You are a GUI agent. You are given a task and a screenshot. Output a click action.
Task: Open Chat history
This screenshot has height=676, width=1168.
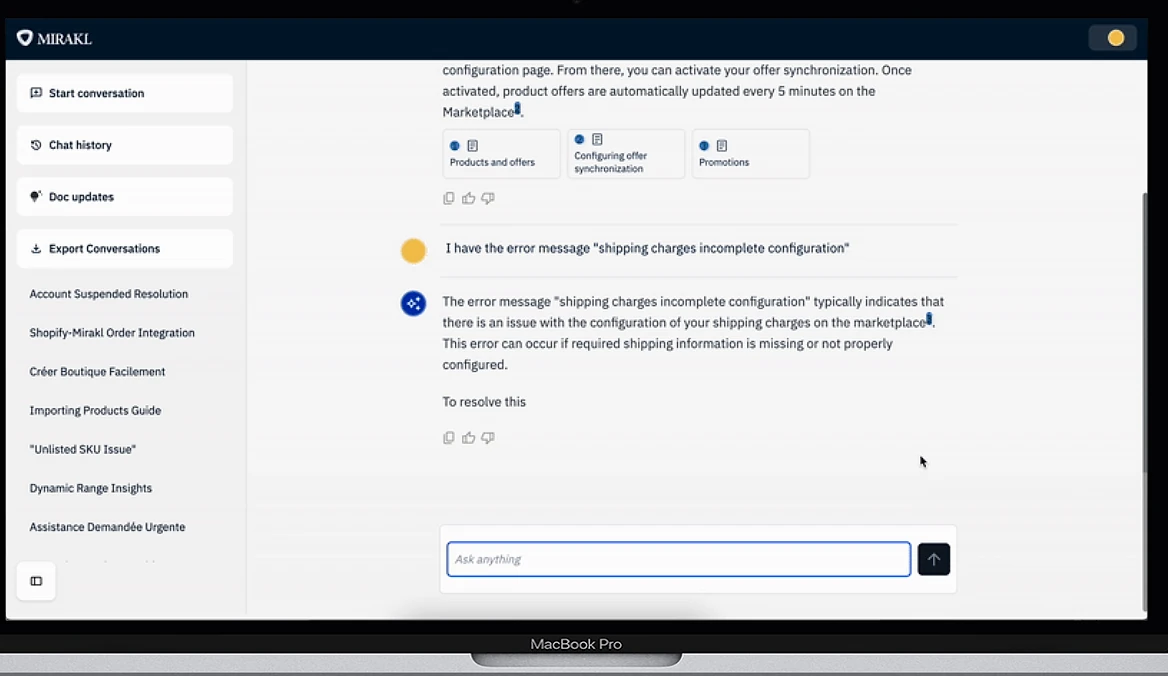click(x=124, y=145)
